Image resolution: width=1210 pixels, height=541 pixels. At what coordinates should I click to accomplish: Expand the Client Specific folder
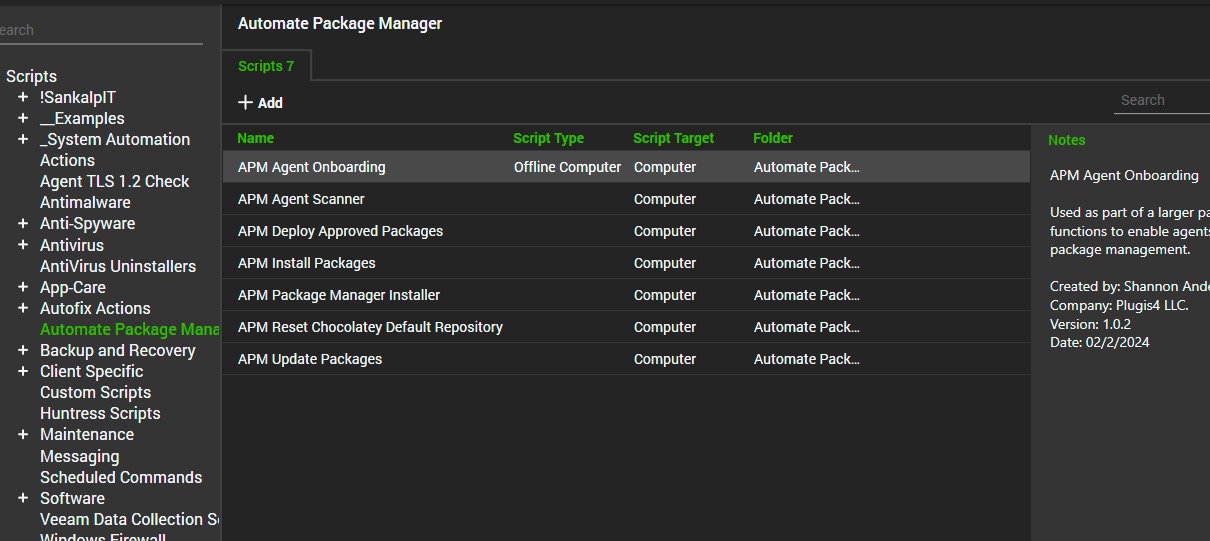[23, 371]
